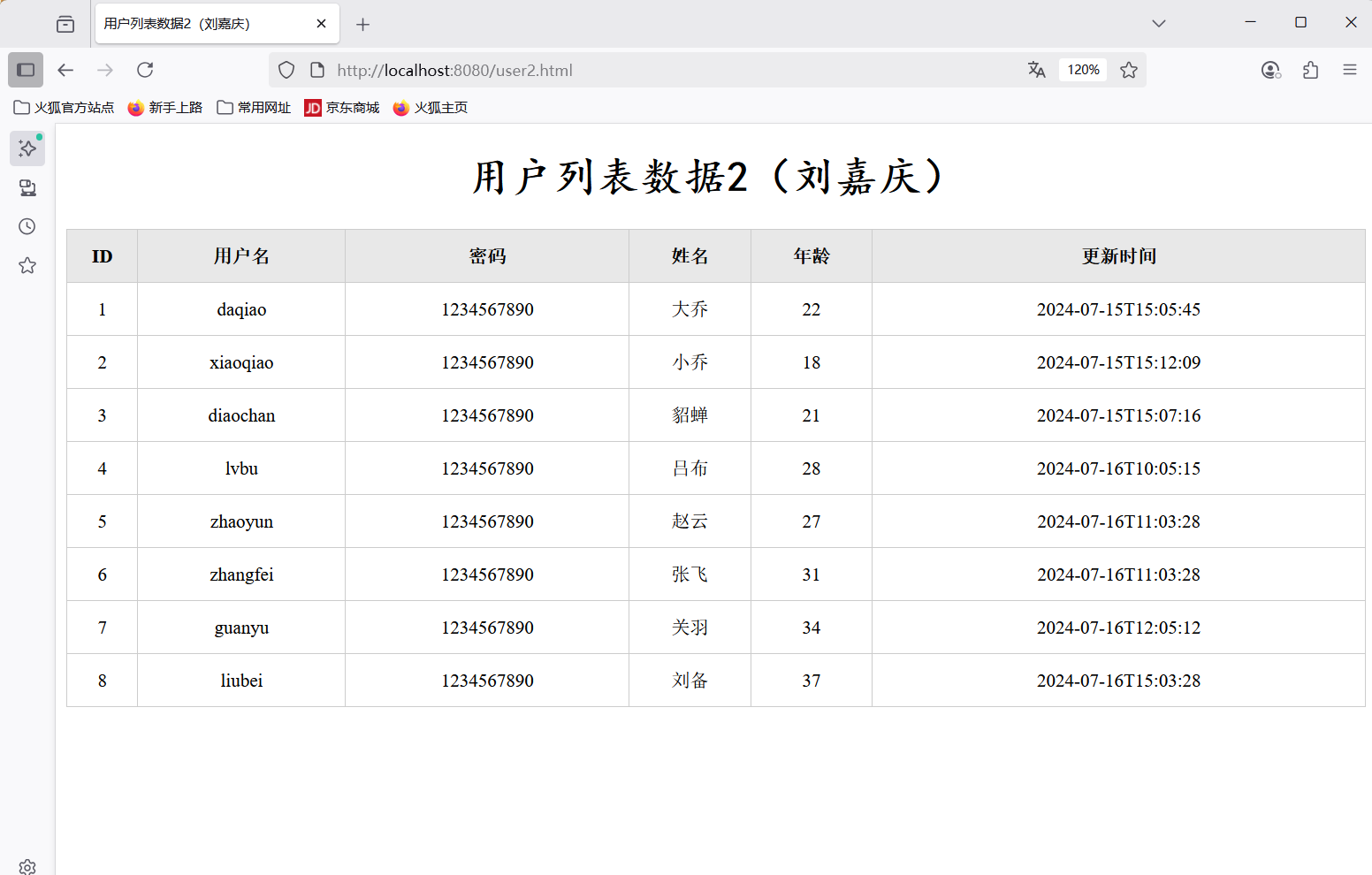The height and width of the screenshot is (875, 1372).
Task: Open the tracking protection shield icon
Action: tap(286, 70)
